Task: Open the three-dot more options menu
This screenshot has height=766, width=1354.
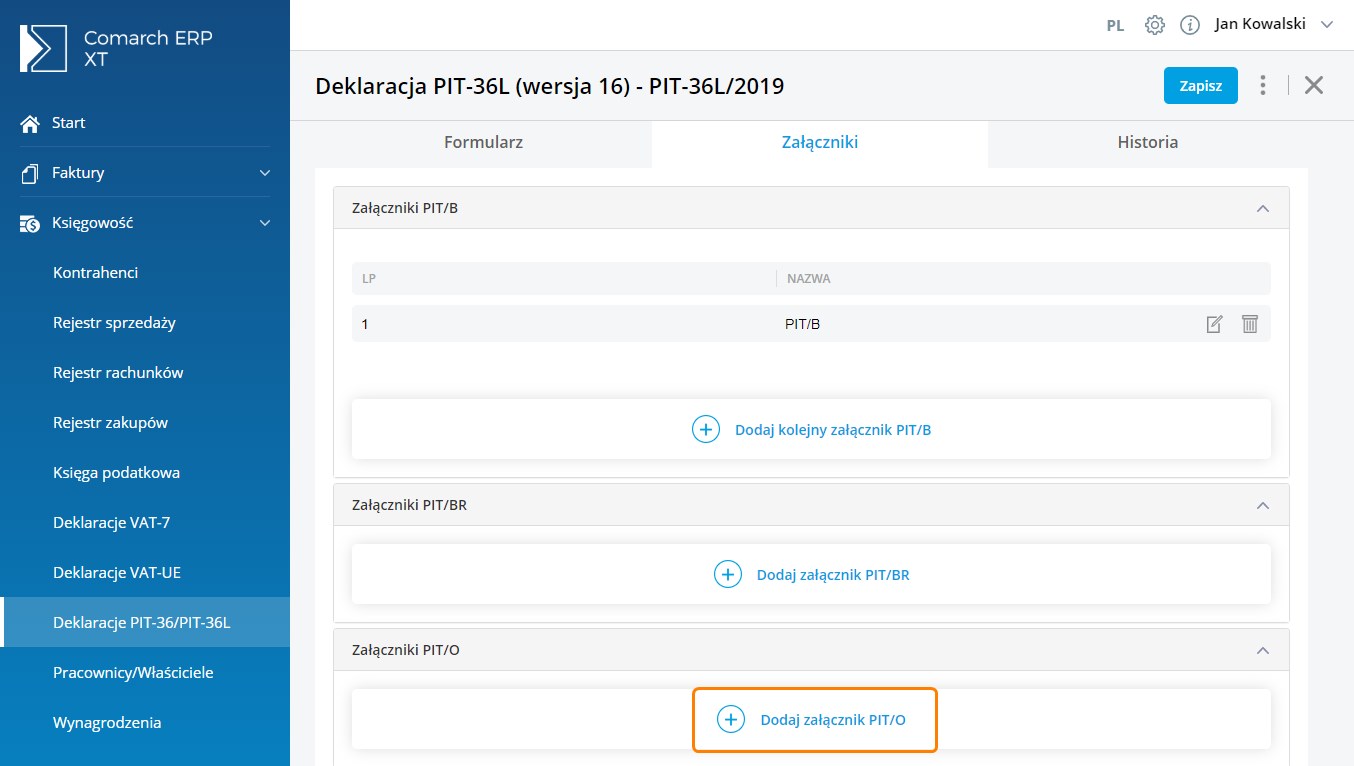Action: [x=1263, y=85]
